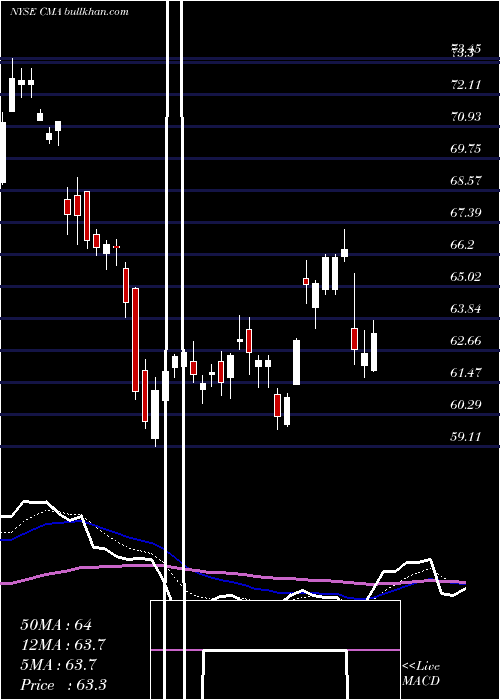Click the 66.2 price level label
The image size is (500, 700).
pos(462,244)
